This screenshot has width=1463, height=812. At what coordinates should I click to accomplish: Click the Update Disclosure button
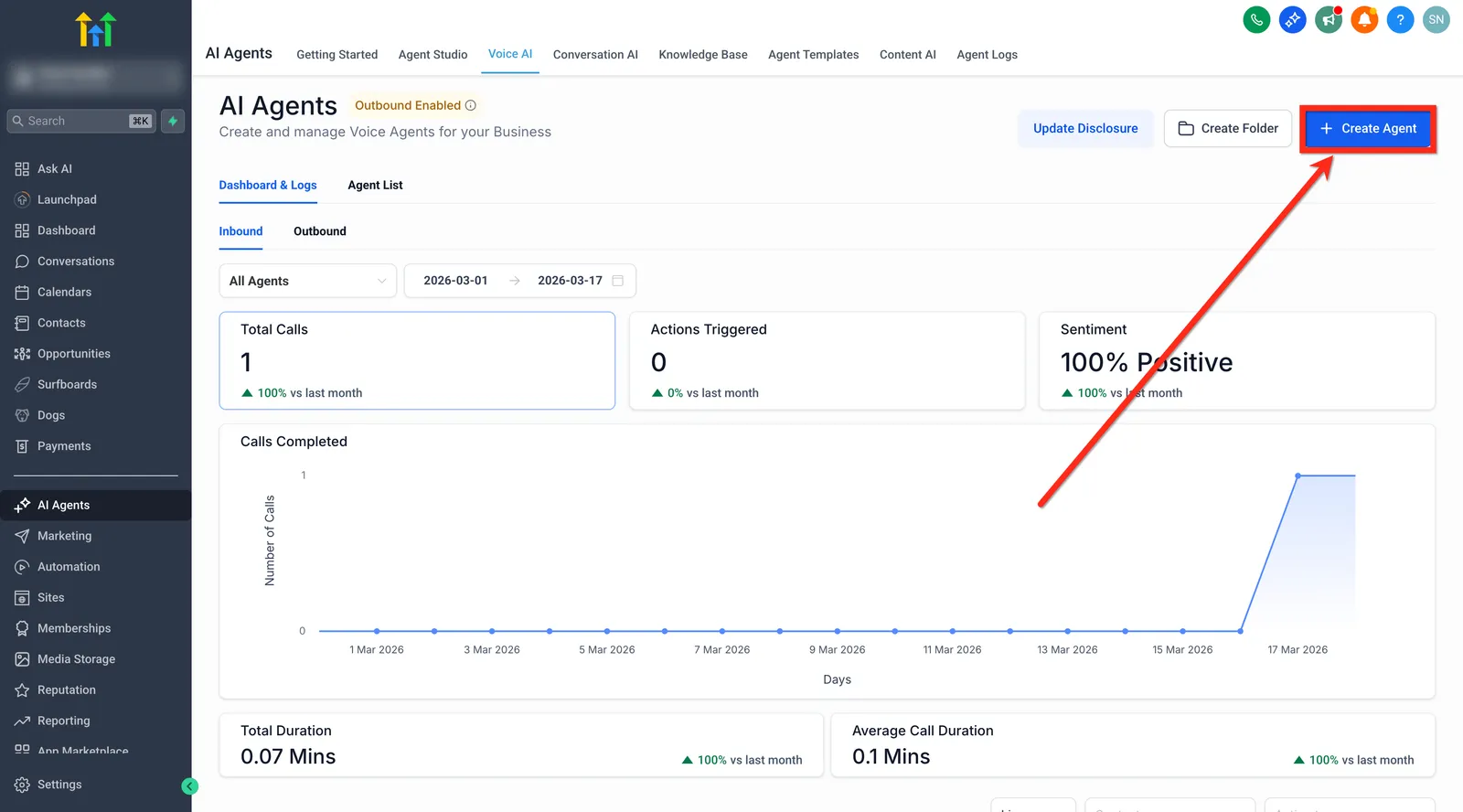[1085, 128]
